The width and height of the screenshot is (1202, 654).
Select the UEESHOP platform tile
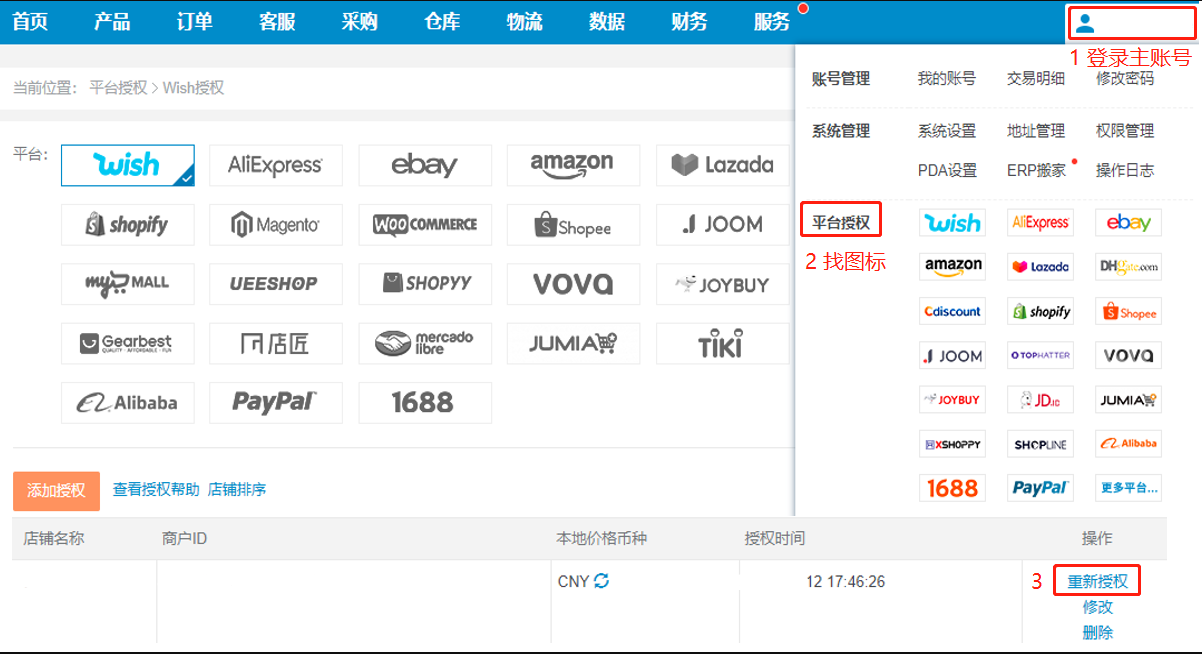click(x=275, y=284)
